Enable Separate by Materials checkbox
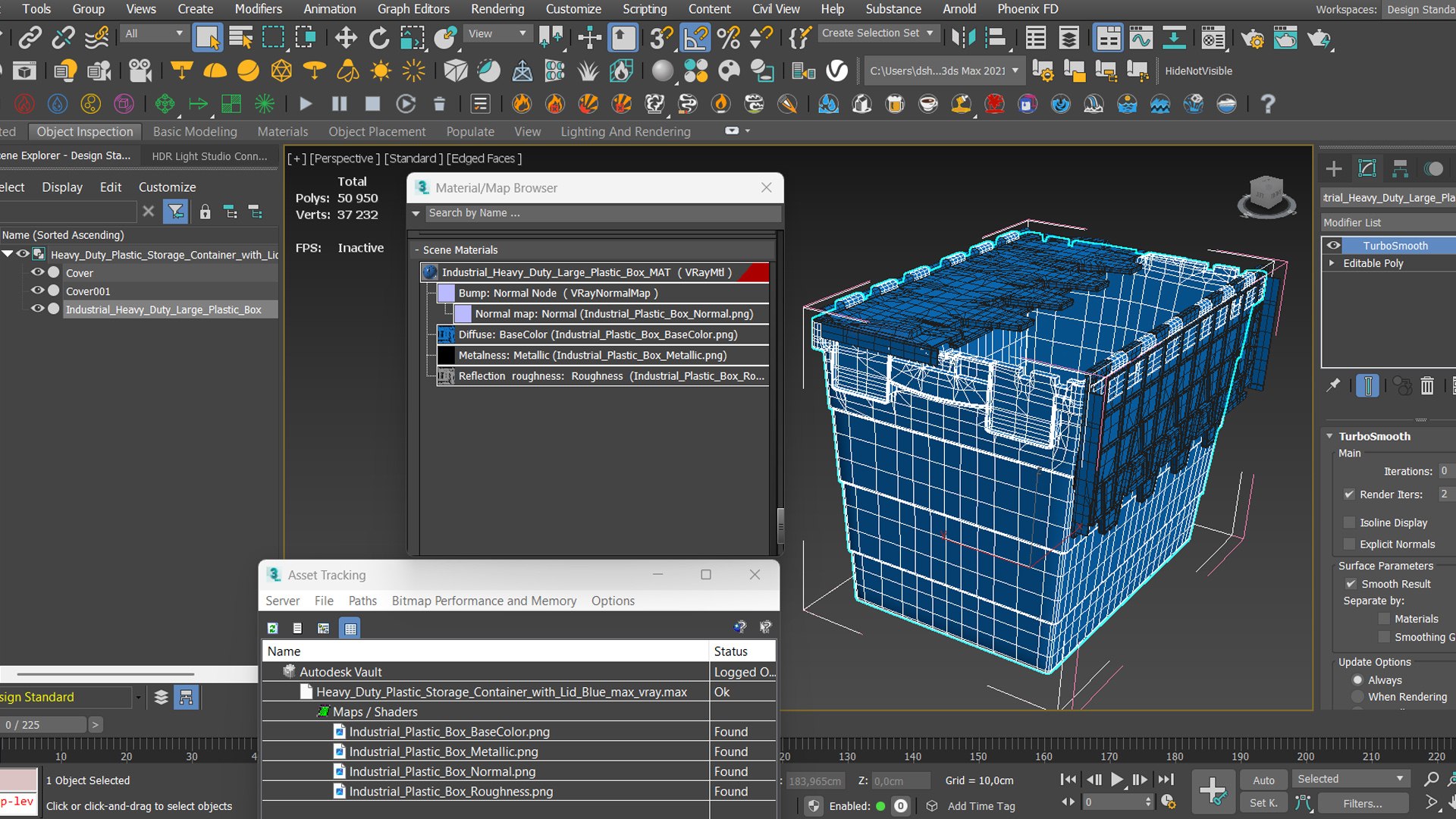This screenshot has width=1456, height=819. [1384, 619]
